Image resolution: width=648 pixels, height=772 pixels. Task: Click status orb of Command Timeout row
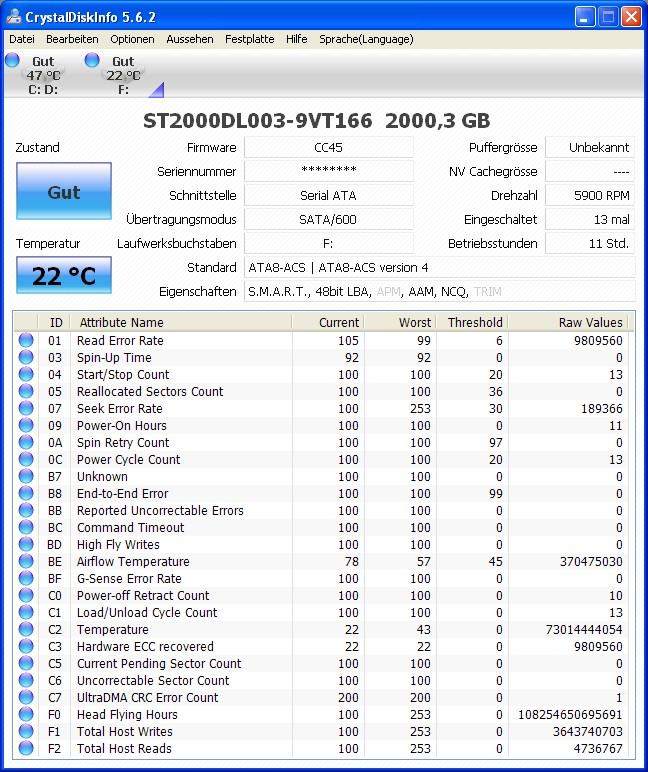tap(26, 527)
